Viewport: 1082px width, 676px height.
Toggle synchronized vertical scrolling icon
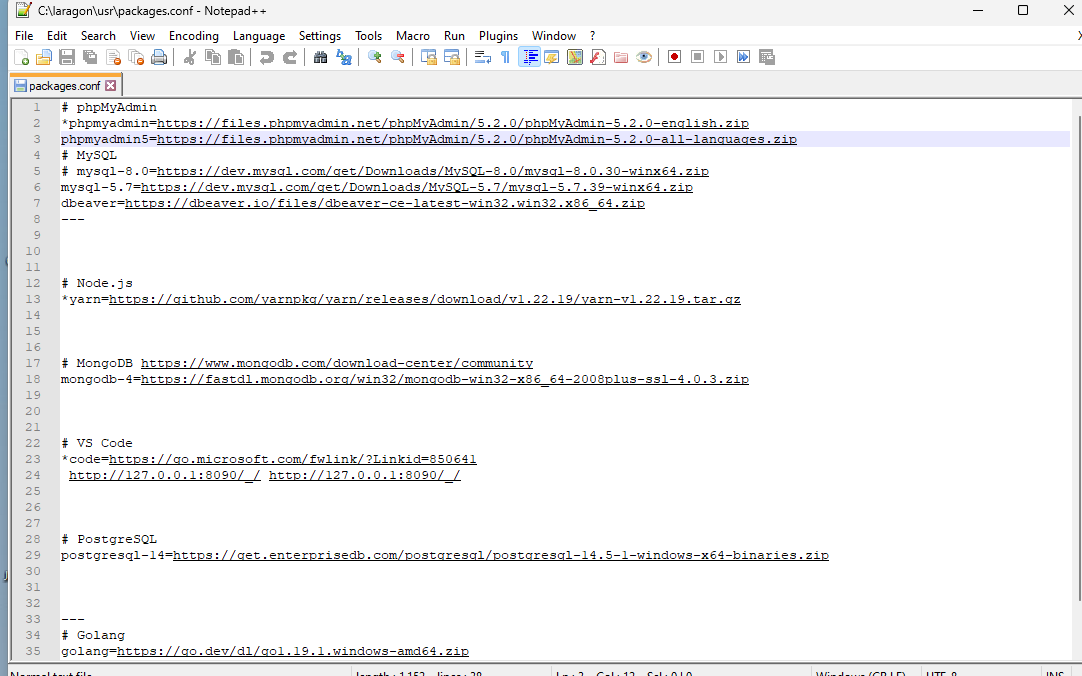pyautogui.click(x=429, y=57)
